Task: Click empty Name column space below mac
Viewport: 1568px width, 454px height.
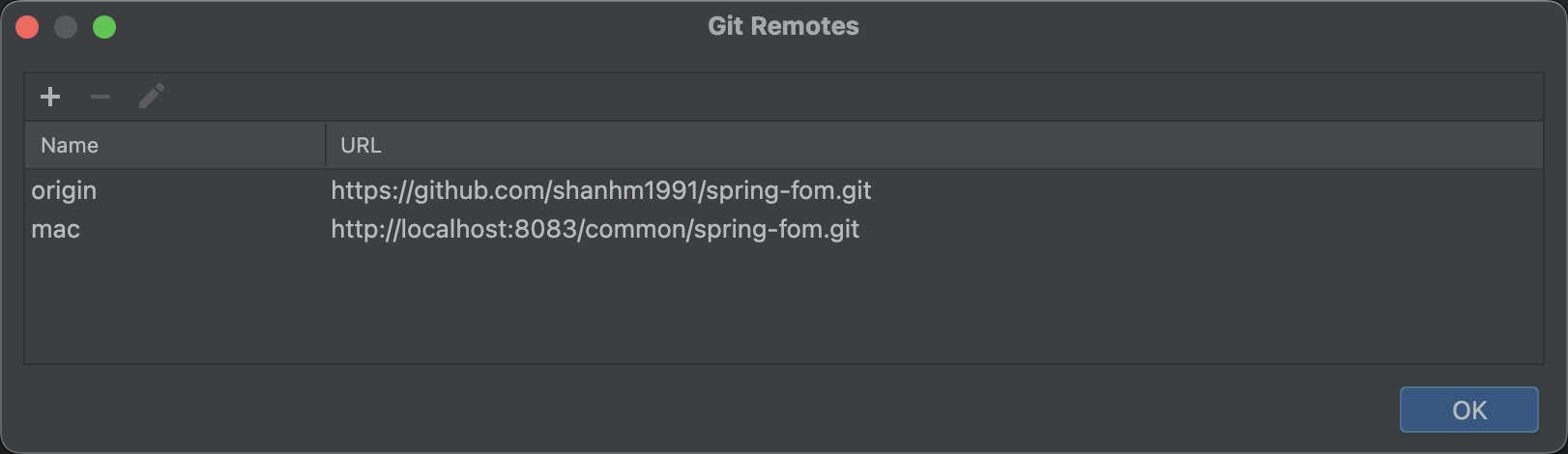Action: pyautogui.click(x=174, y=299)
